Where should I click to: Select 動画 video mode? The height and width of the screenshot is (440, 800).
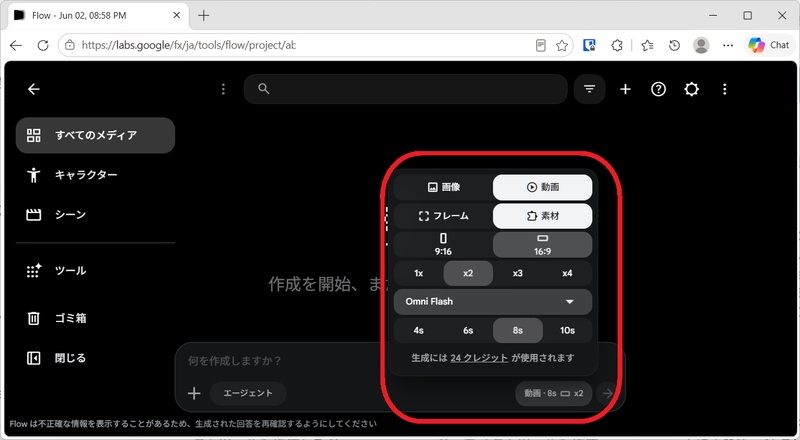[x=542, y=187]
